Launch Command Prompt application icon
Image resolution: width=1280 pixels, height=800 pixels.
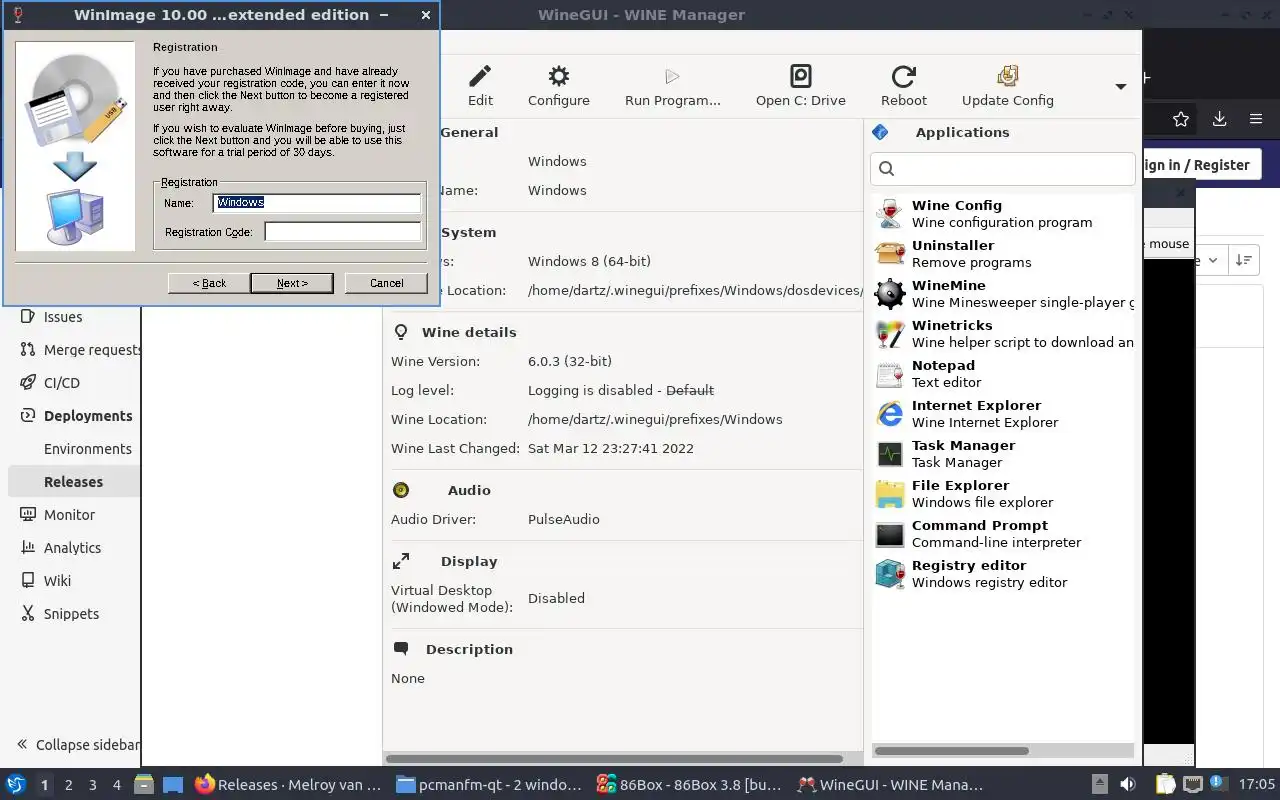(889, 533)
